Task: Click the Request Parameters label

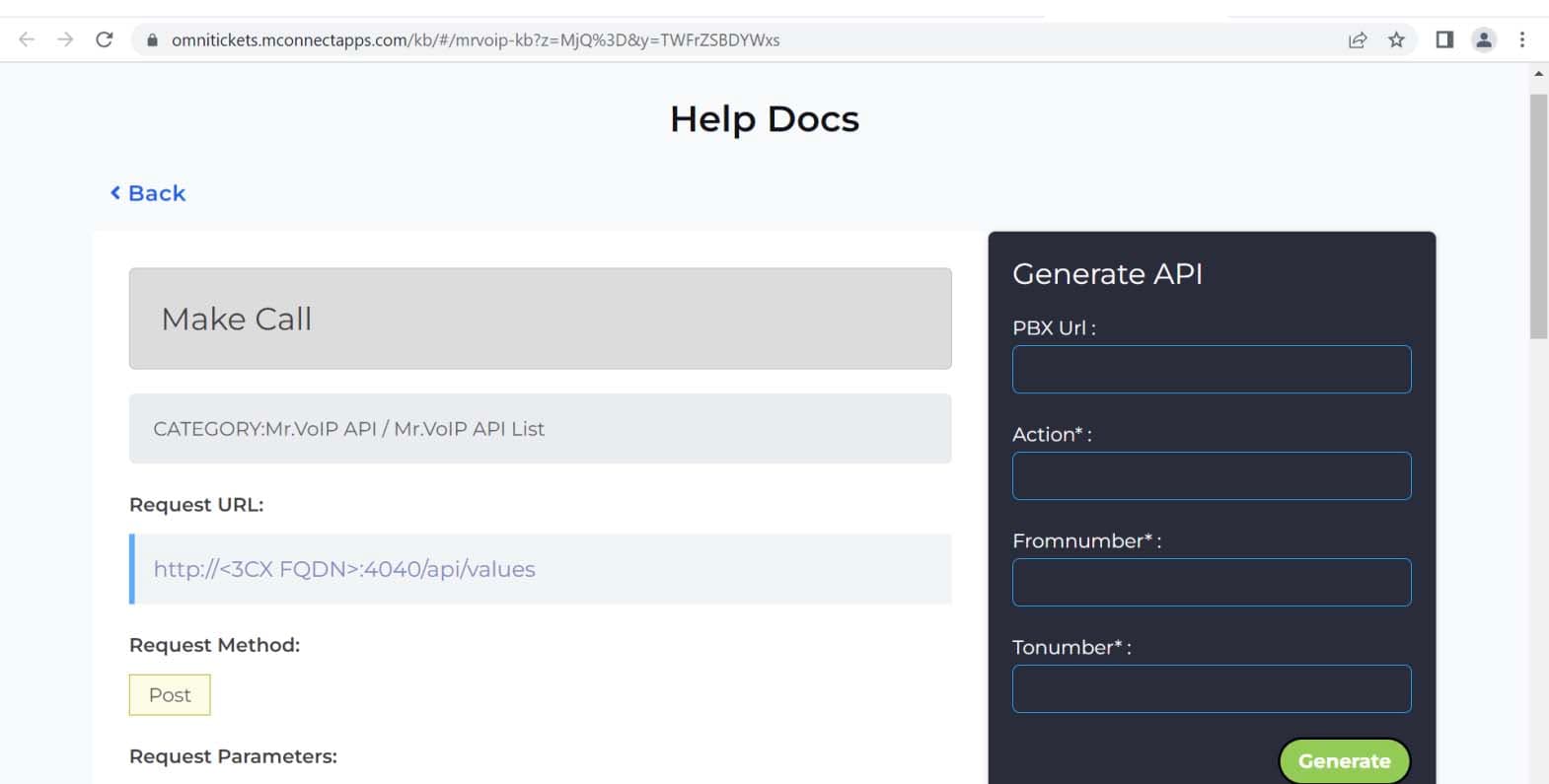Action: [x=233, y=756]
